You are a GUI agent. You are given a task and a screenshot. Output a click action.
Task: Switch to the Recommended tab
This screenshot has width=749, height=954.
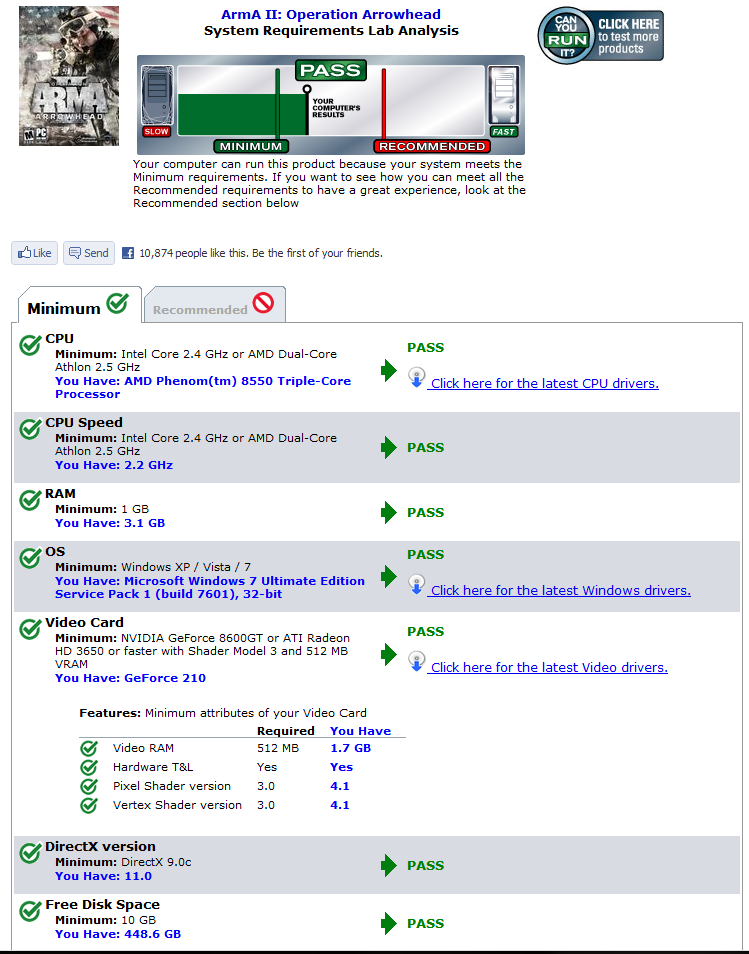214,306
